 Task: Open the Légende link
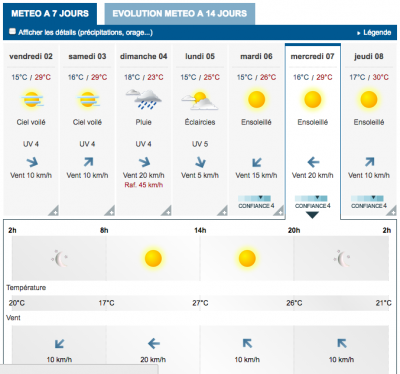point(377,33)
